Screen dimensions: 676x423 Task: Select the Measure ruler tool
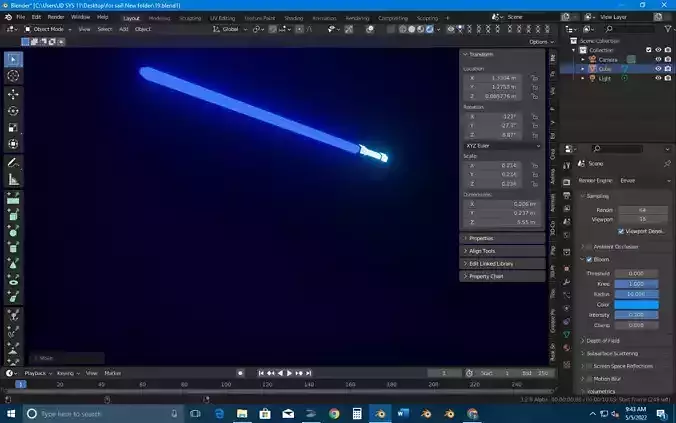[13, 179]
